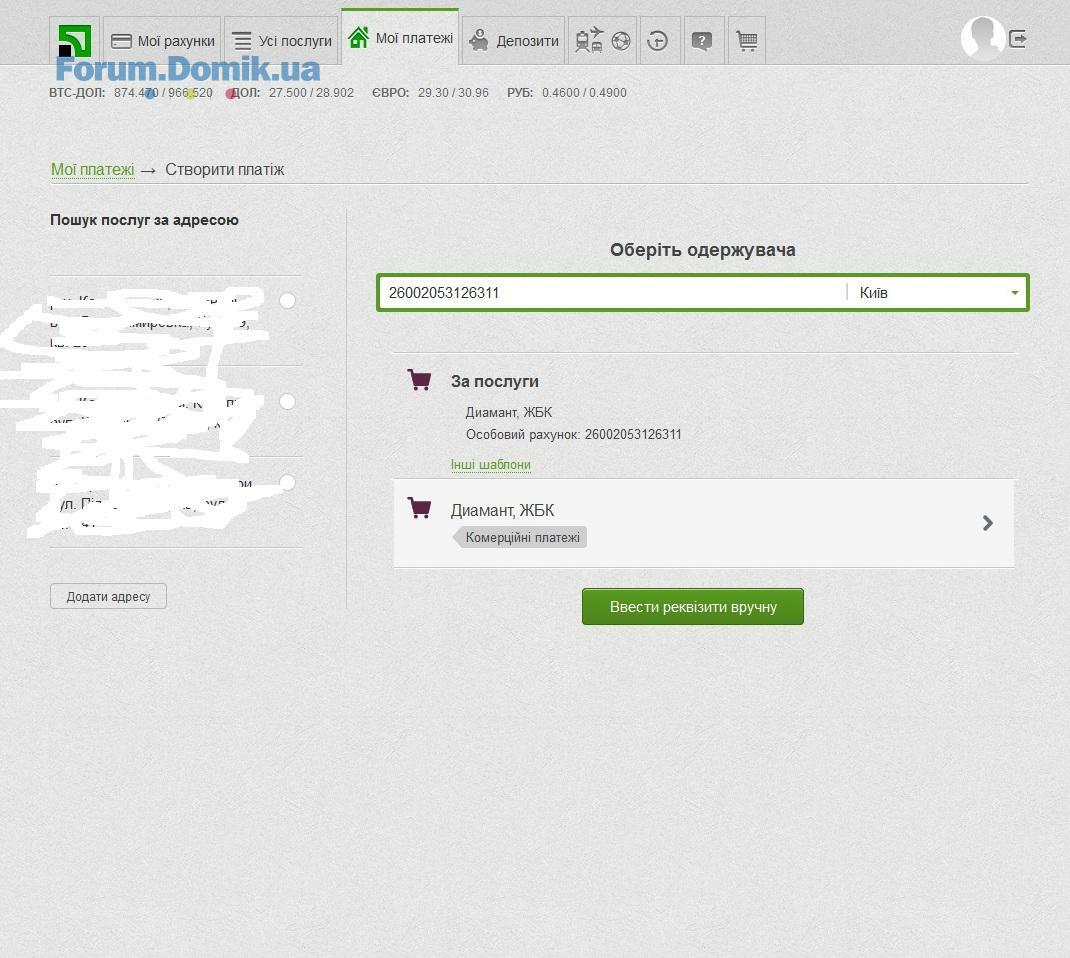Click the circular arrow refresh icon tab
The width and height of the screenshot is (1070, 958).
pos(658,41)
